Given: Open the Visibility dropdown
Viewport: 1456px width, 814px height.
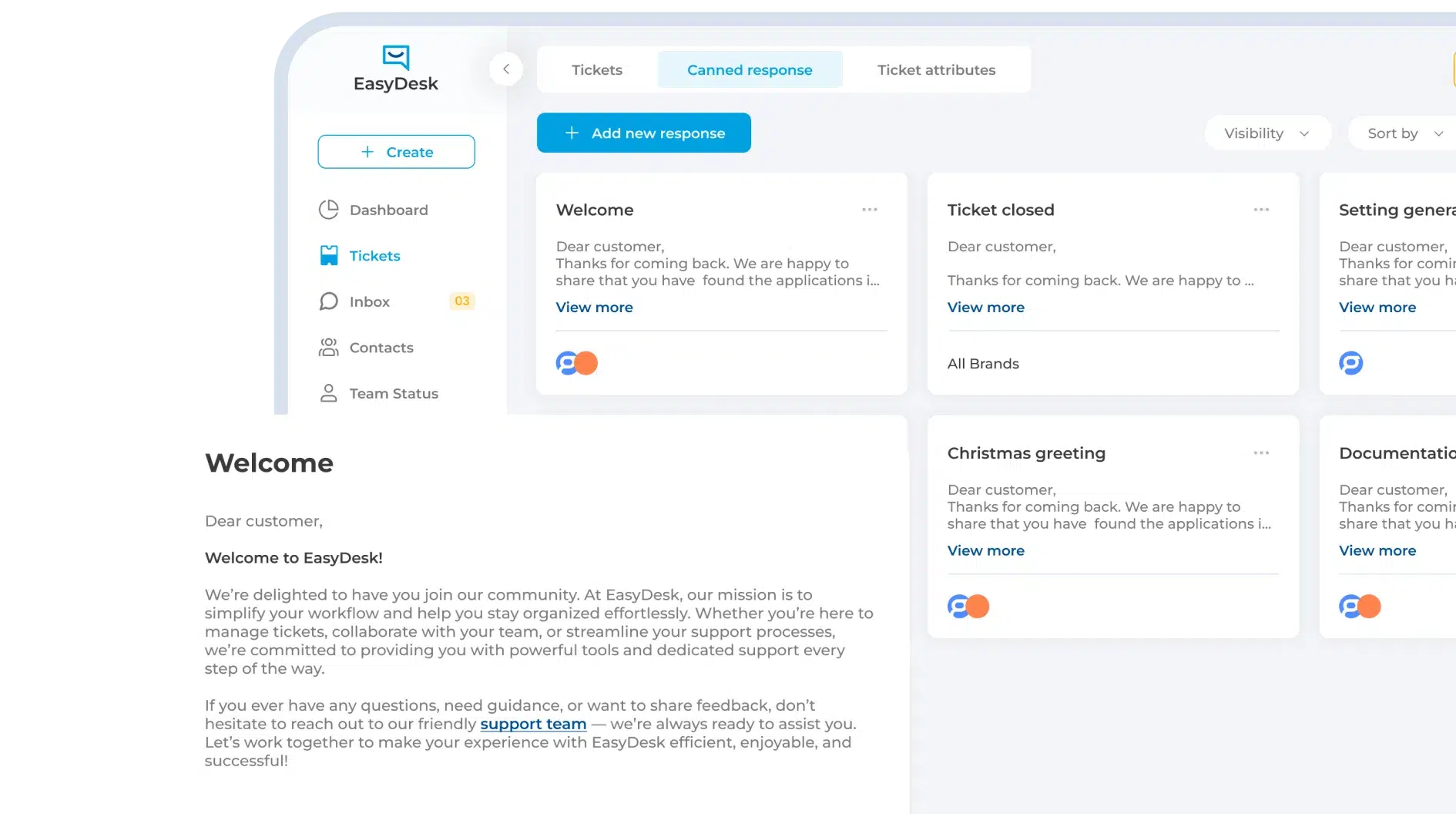Looking at the screenshot, I should click(x=1267, y=133).
